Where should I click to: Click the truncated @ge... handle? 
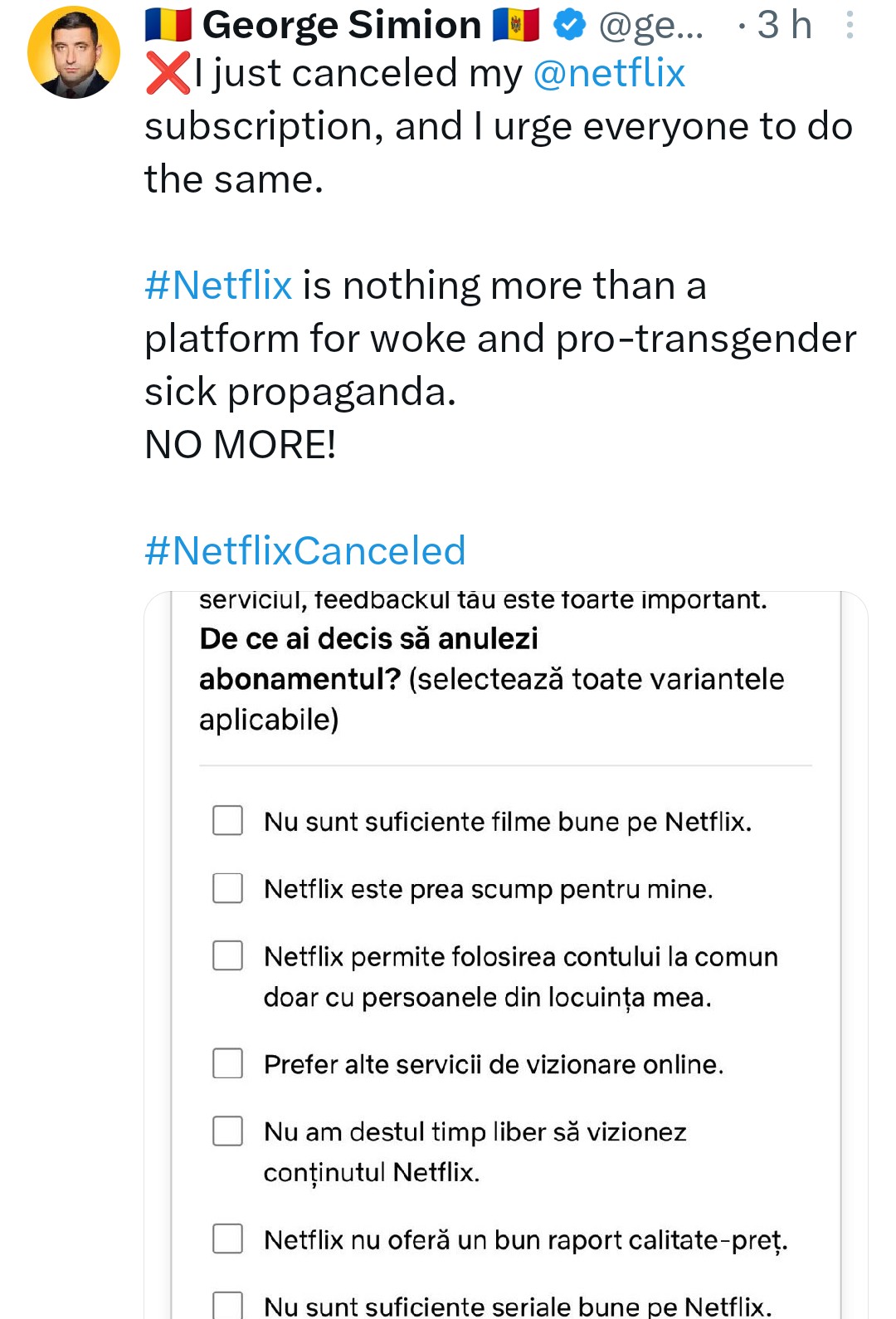click(x=650, y=26)
